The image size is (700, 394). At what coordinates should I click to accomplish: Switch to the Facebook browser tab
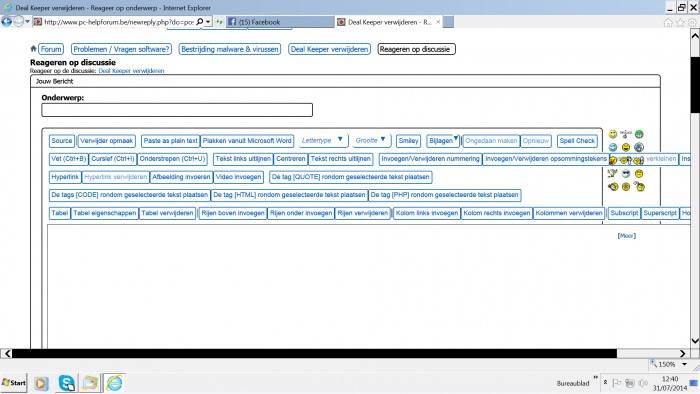280,22
